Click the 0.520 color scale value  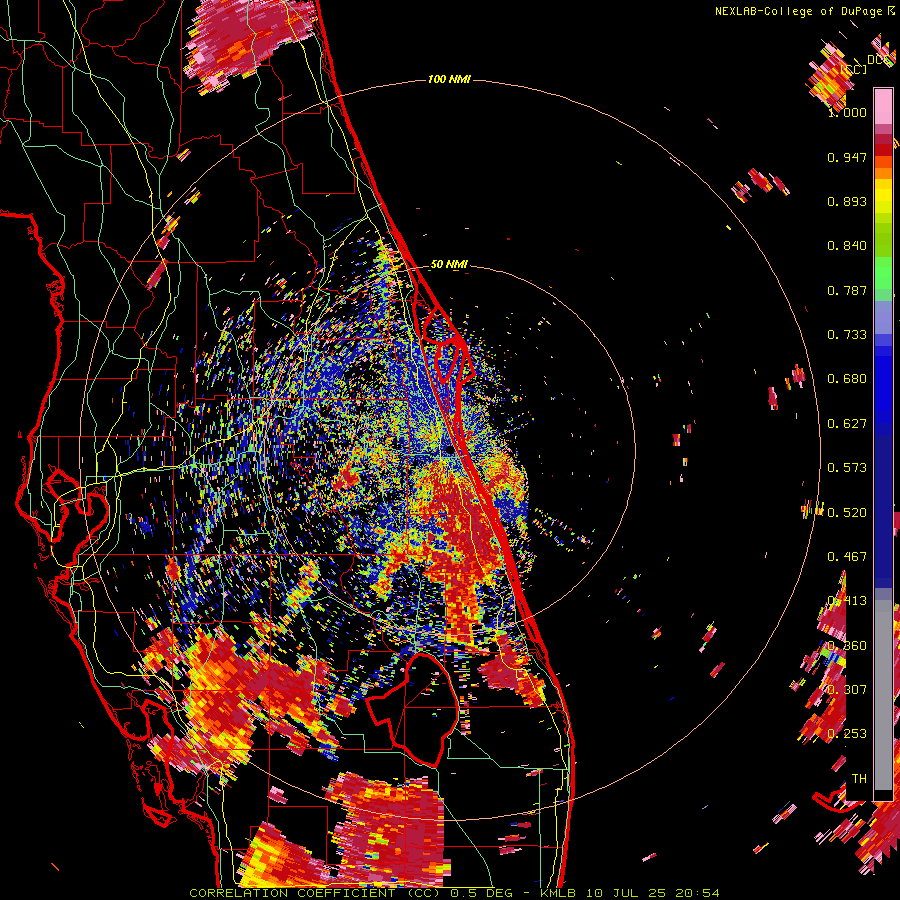coord(847,513)
